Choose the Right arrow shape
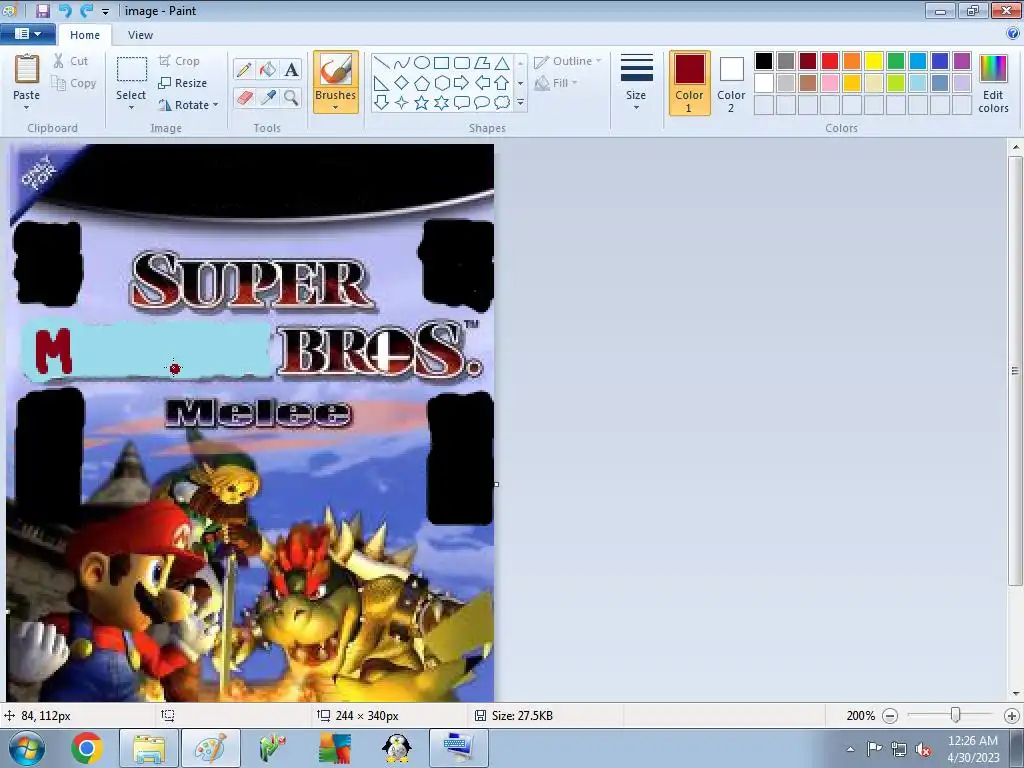This screenshot has width=1024, height=768. coord(462,82)
